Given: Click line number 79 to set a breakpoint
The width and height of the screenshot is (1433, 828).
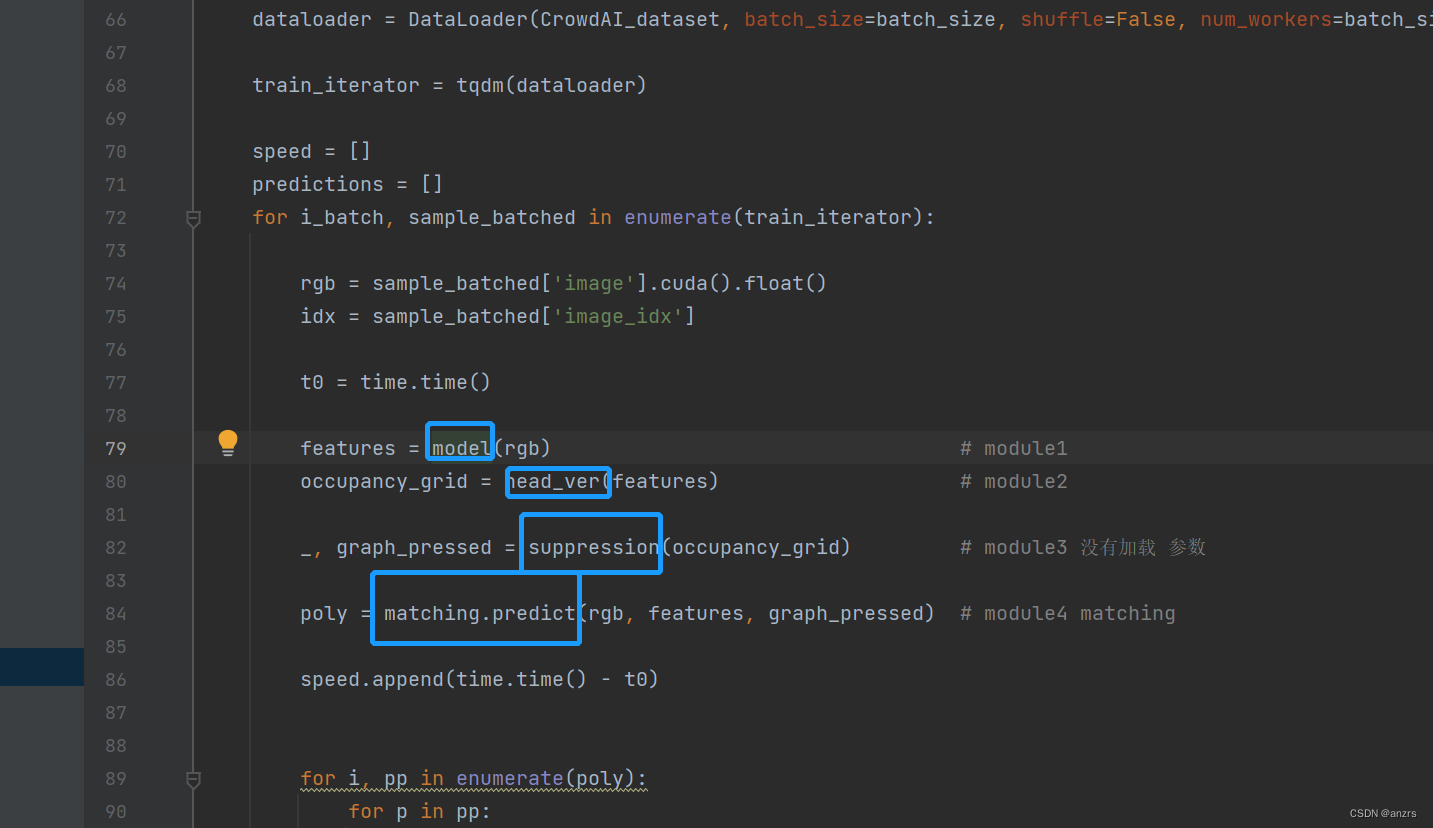Looking at the screenshot, I should (x=115, y=448).
